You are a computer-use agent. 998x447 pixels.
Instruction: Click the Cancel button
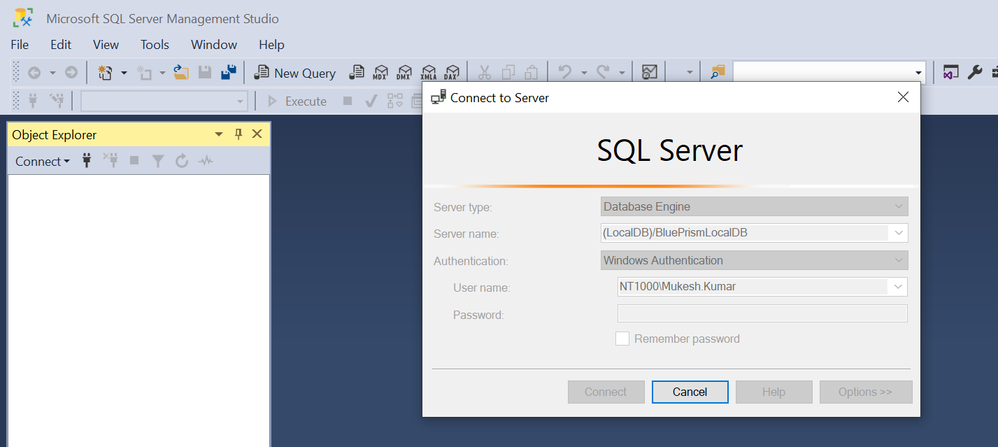click(x=689, y=392)
